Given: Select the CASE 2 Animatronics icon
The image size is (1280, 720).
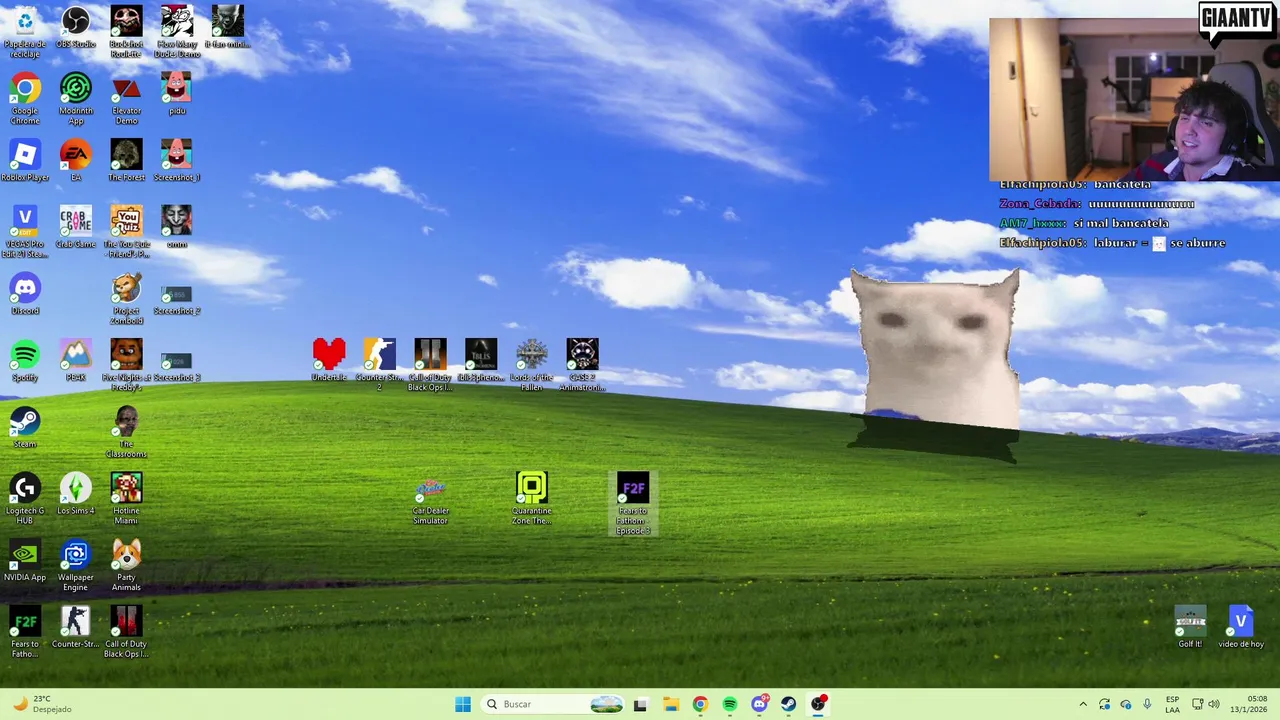Looking at the screenshot, I should tap(582, 365).
